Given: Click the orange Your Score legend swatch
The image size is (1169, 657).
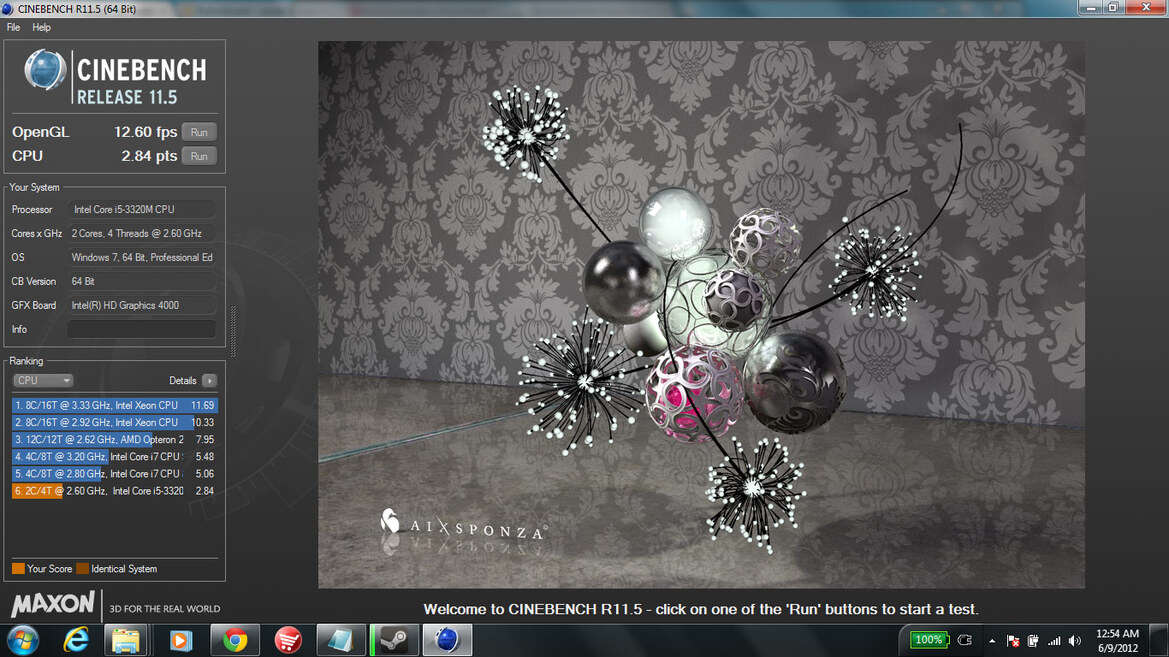Looking at the screenshot, I should pyautogui.click(x=18, y=568).
